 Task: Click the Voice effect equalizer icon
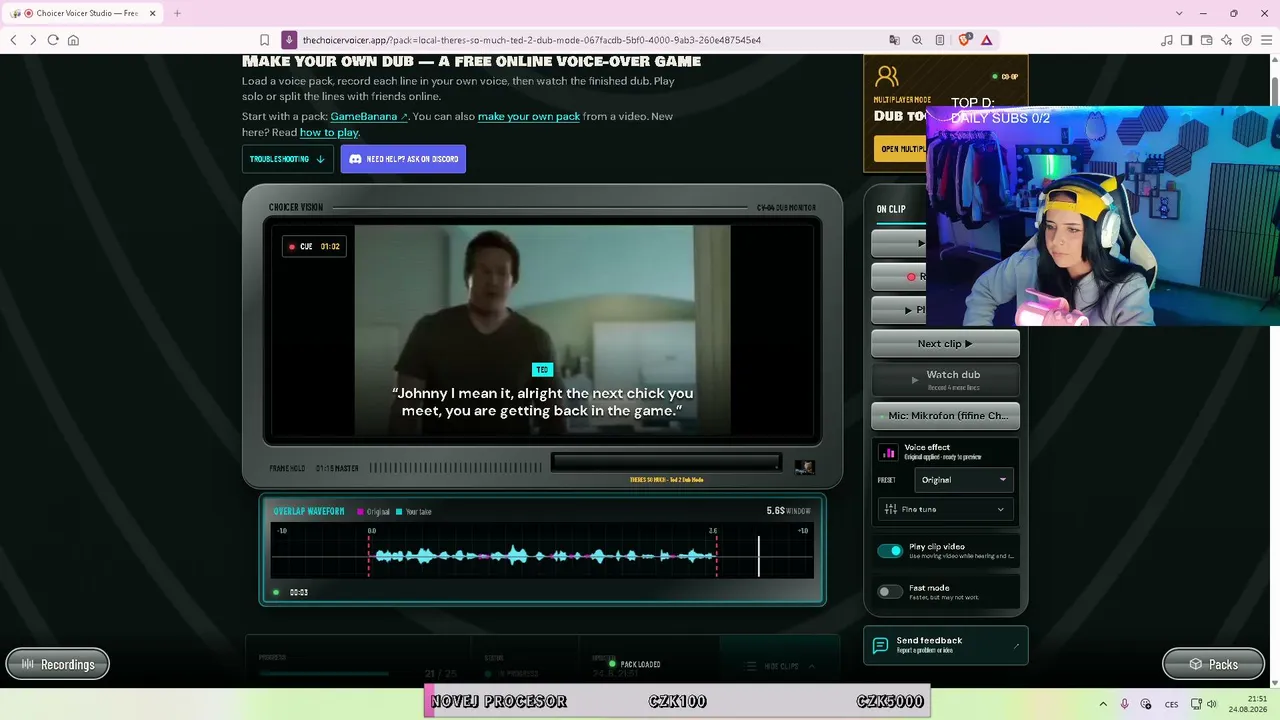pyautogui.click(x=888, y=452)
